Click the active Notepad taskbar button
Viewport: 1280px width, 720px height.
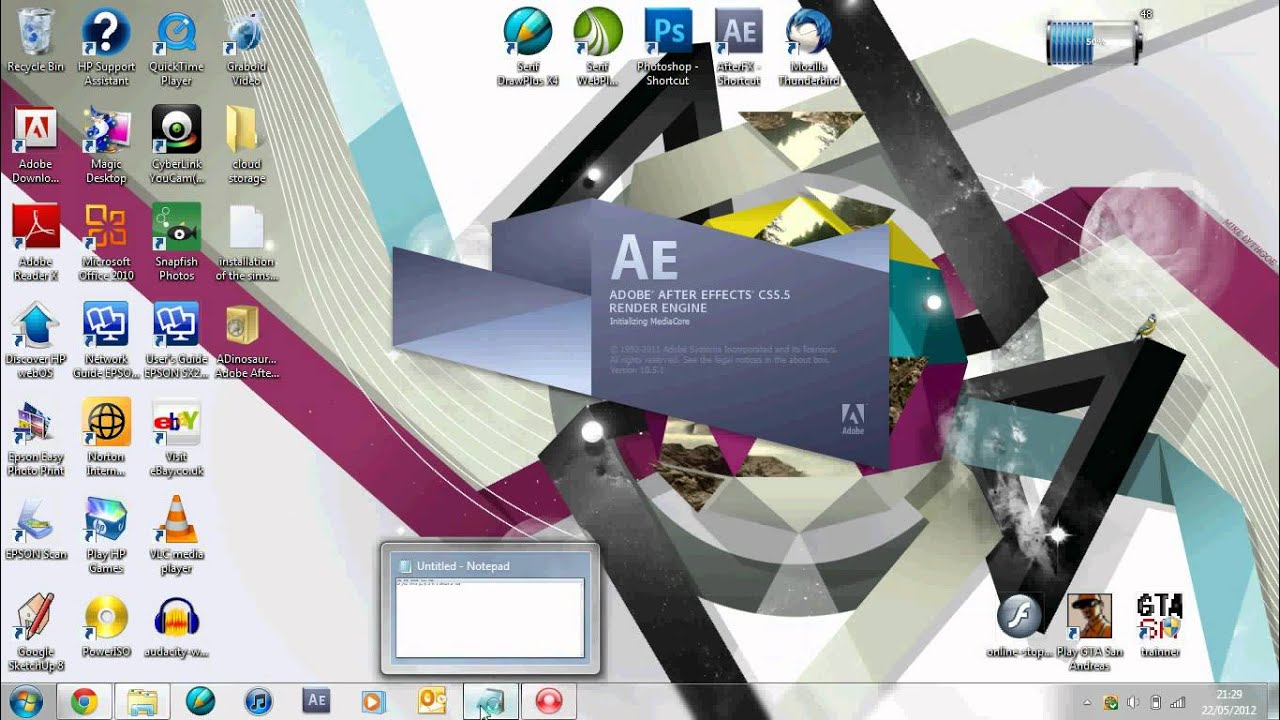coord(490,702)
